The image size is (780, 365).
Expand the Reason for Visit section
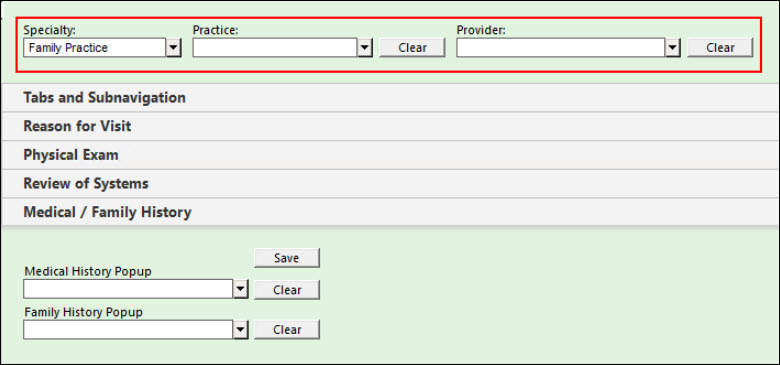tap(390, 126)
